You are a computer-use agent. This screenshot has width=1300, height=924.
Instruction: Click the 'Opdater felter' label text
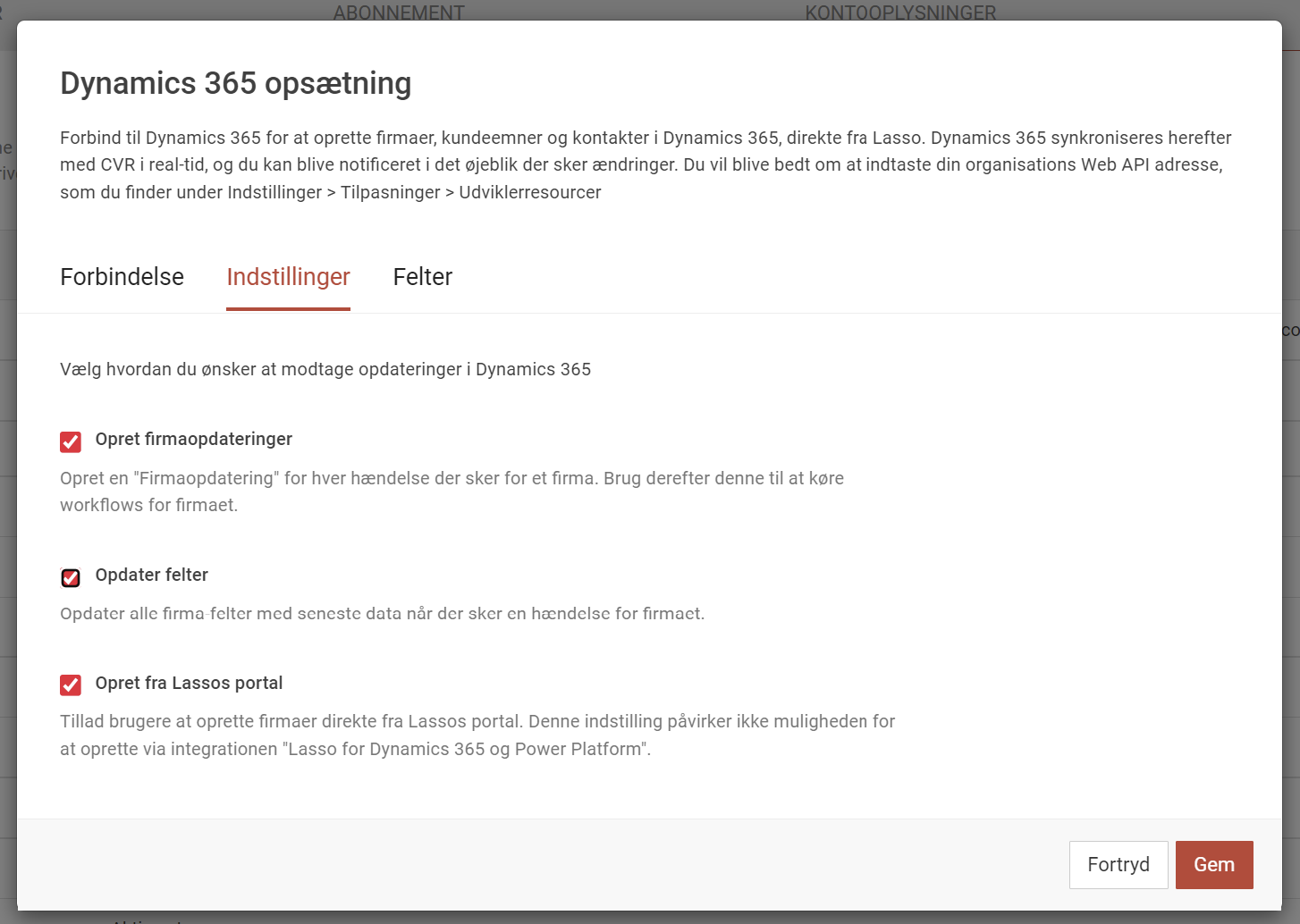151,575
